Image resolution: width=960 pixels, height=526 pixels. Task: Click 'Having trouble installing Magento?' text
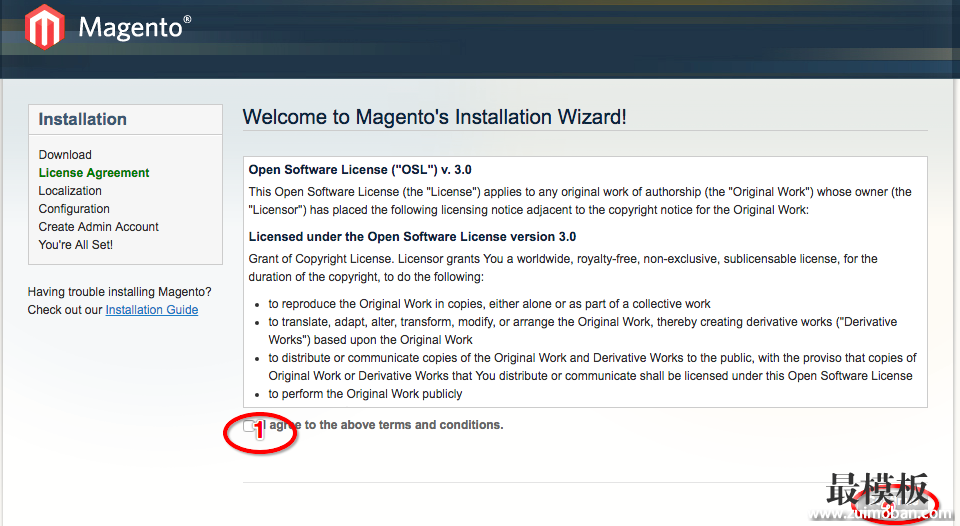(x=119, y=292)
